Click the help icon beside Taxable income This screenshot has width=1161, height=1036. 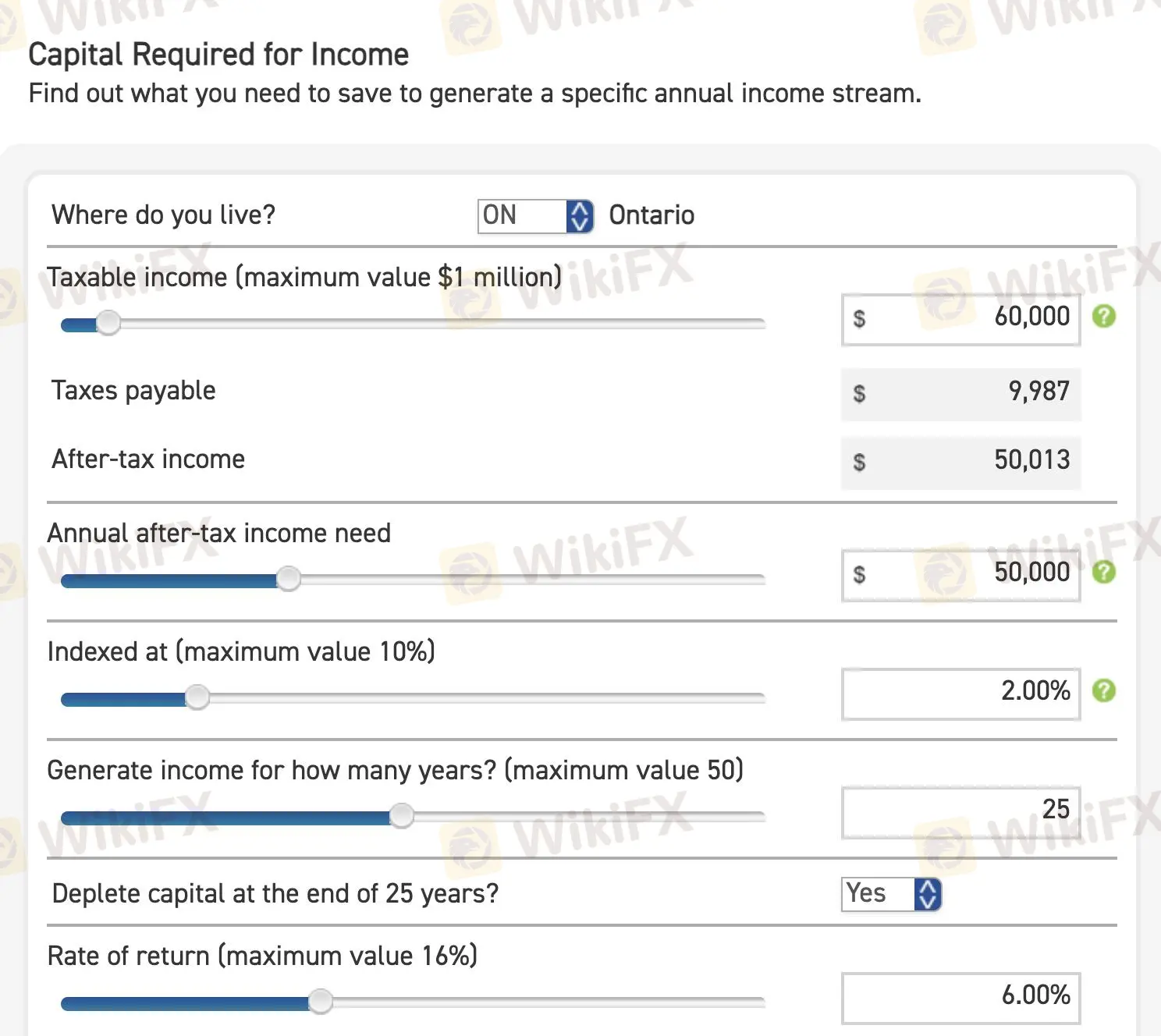click(1103, 317)
